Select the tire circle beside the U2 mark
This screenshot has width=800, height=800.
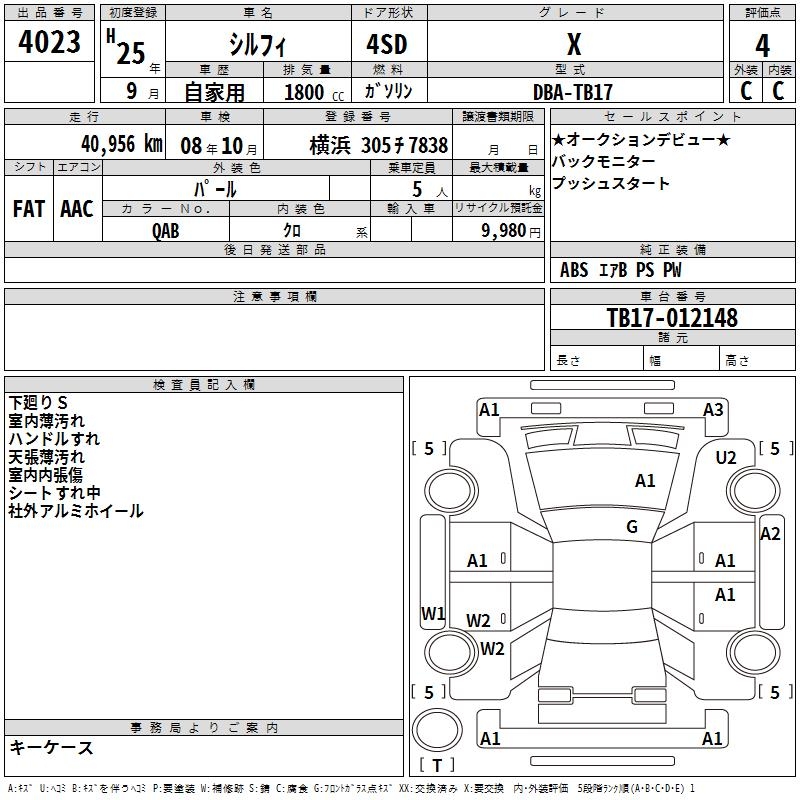point(753,491)
